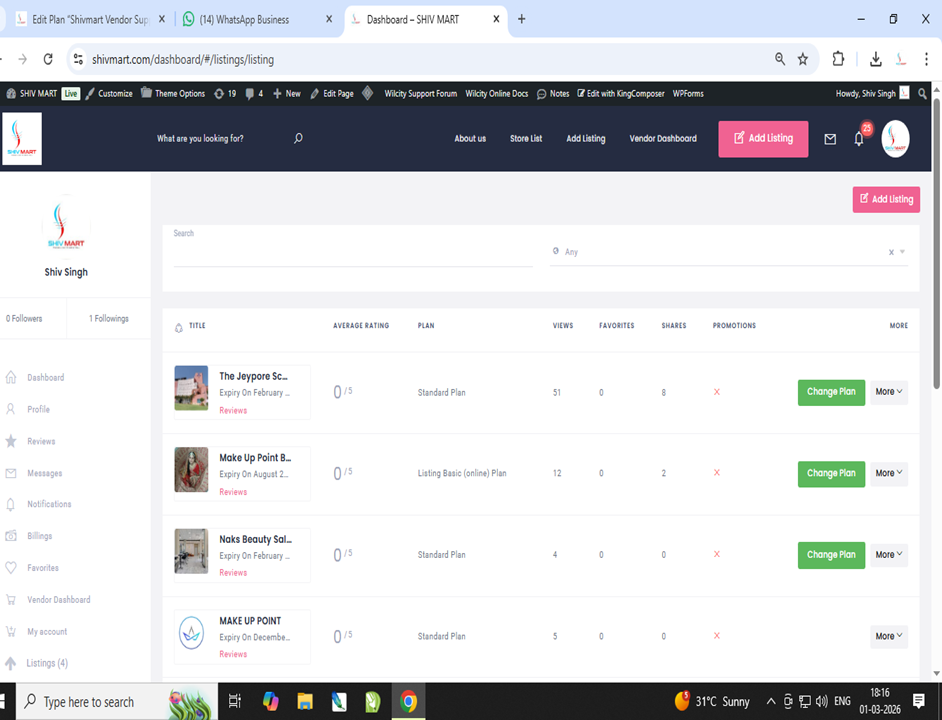Image resolution: width=942 pixels, height=720 pixels.
Task: Open Reviews link under Make Up Point B...
Action: click(233, 492)
